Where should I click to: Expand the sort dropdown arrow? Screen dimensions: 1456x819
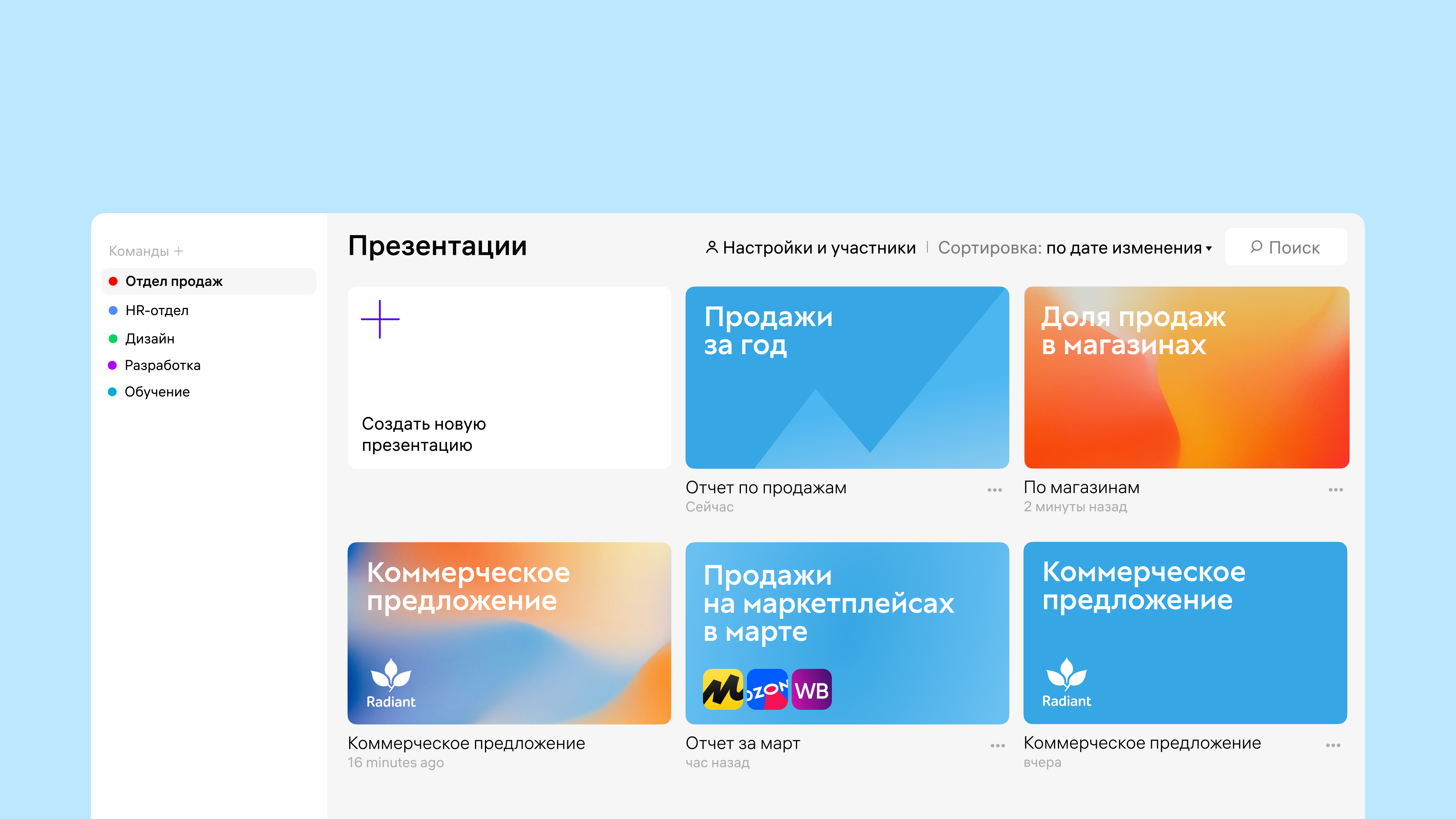(1209, 249)
